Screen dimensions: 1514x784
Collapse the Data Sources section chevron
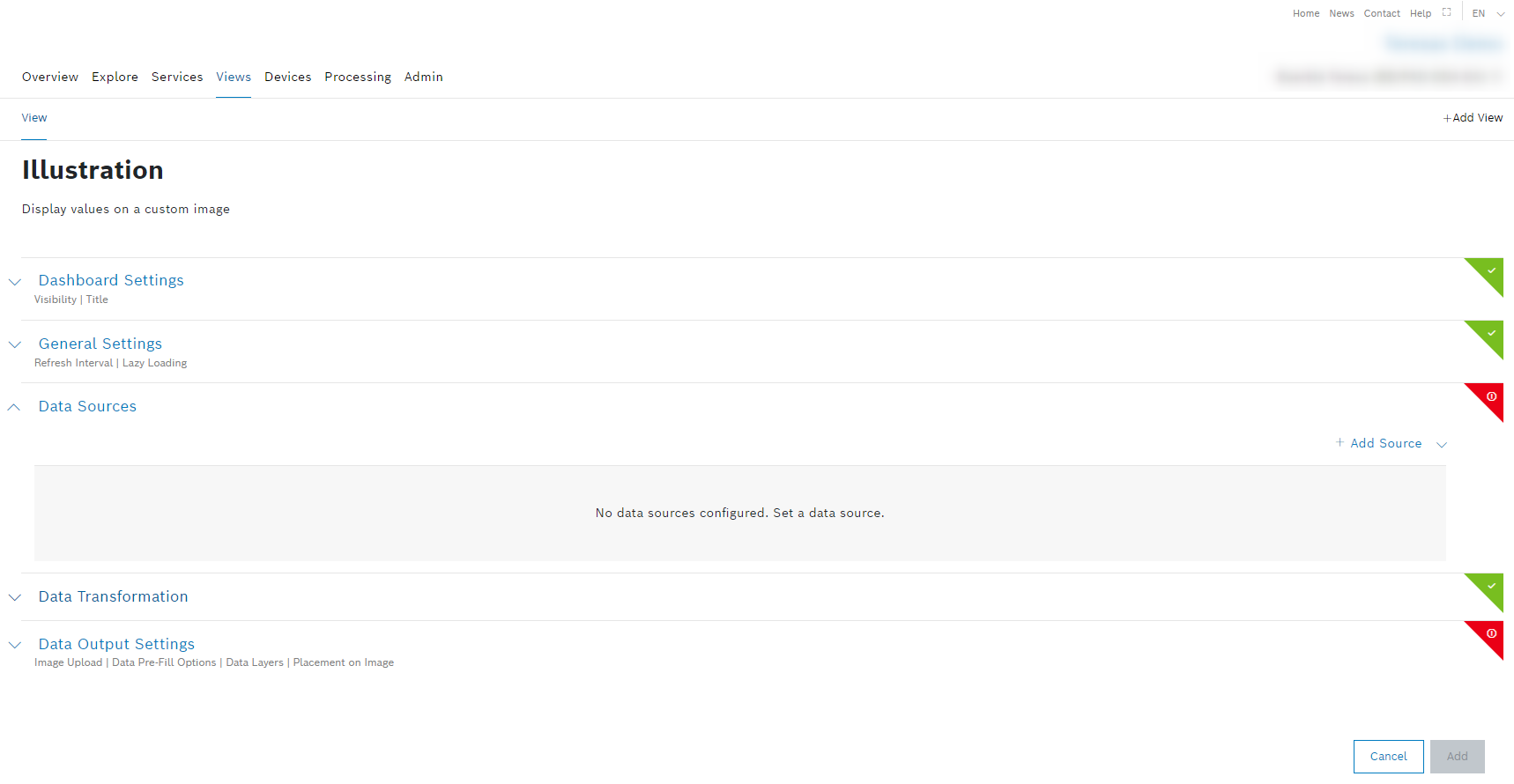(x=15, y=407)
